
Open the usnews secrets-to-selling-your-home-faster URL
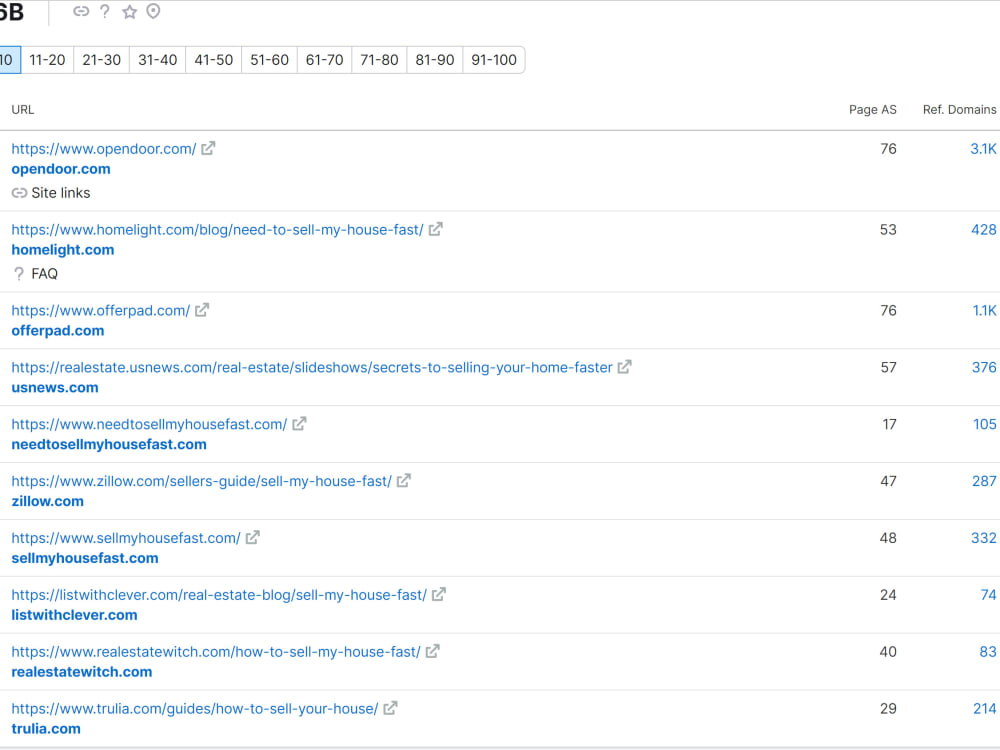(312, 367)
